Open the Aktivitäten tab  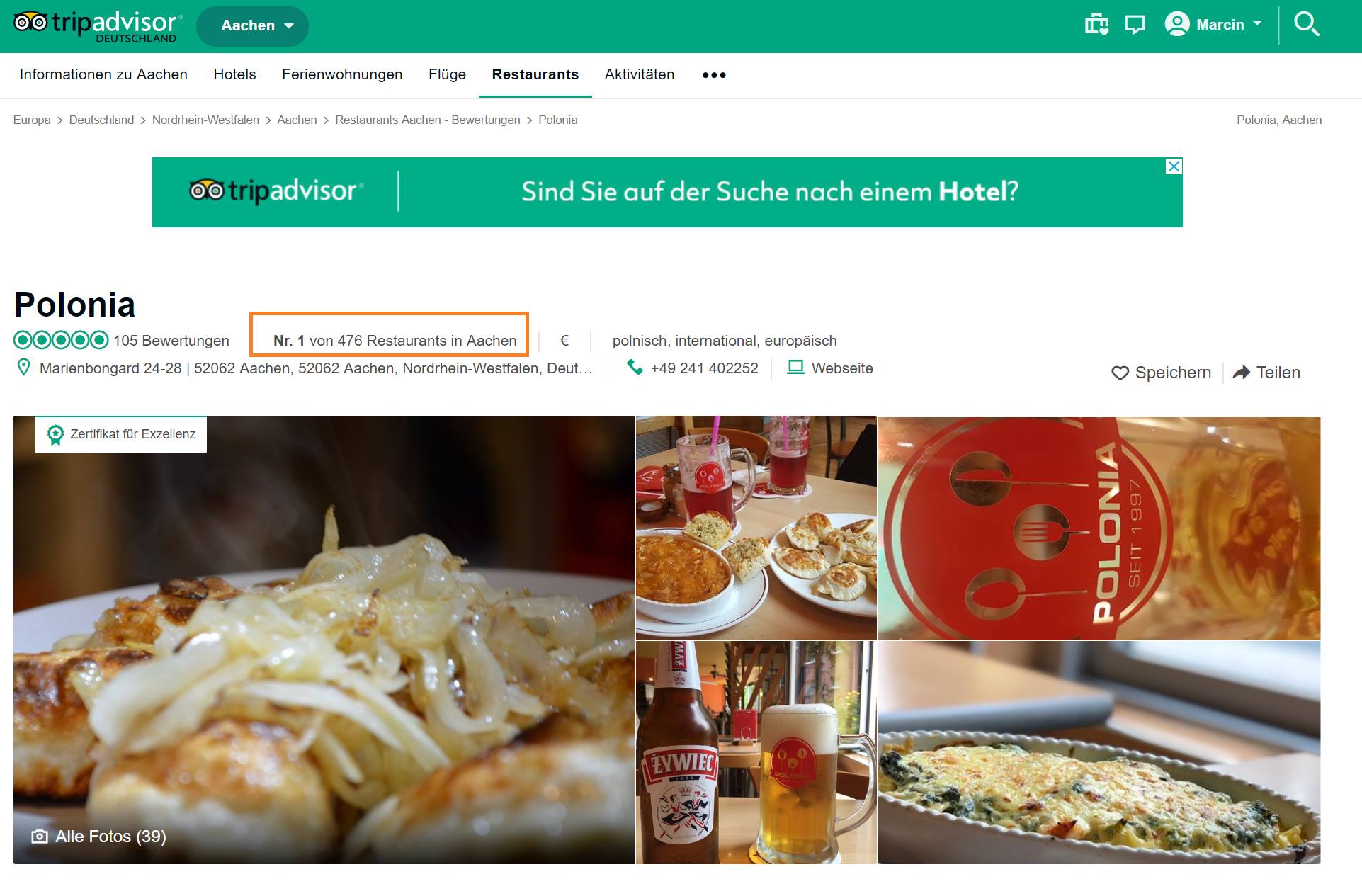640,74
